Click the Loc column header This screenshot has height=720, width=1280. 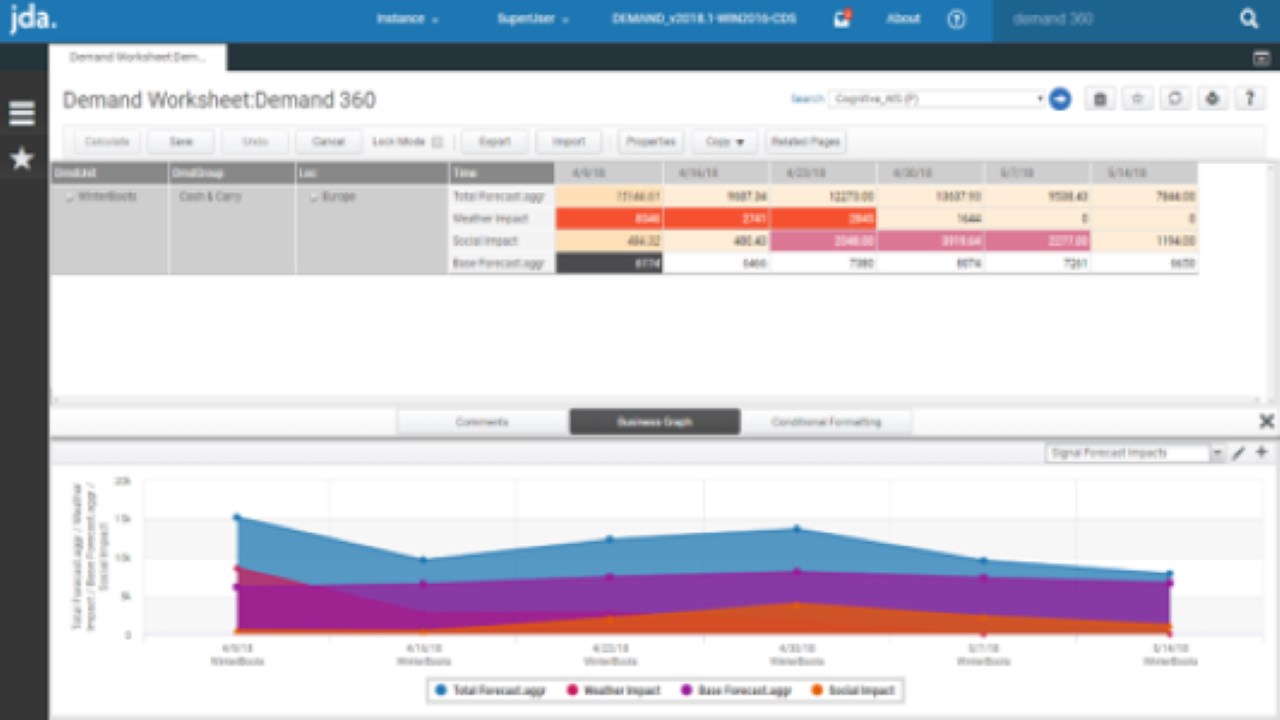(371, 173)
